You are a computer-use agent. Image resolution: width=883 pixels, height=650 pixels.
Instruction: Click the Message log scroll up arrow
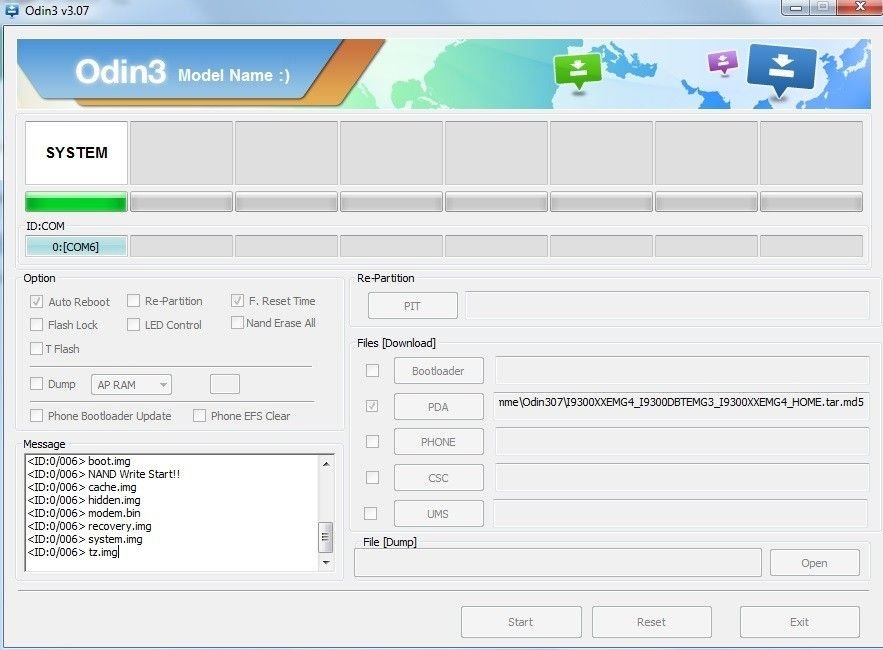[x=326, y=464]
